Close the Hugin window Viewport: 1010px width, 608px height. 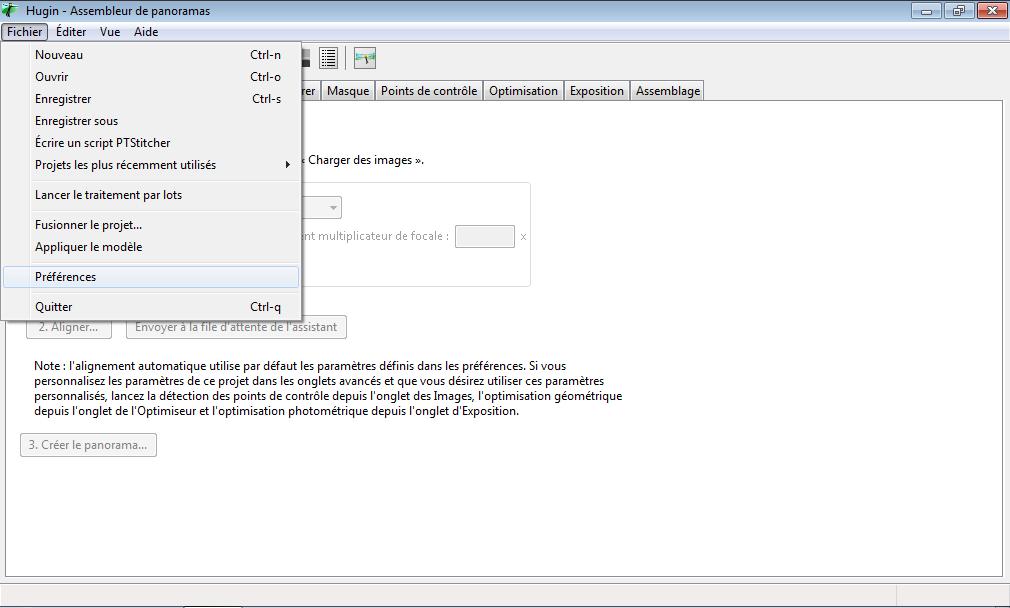click(992, 11)
